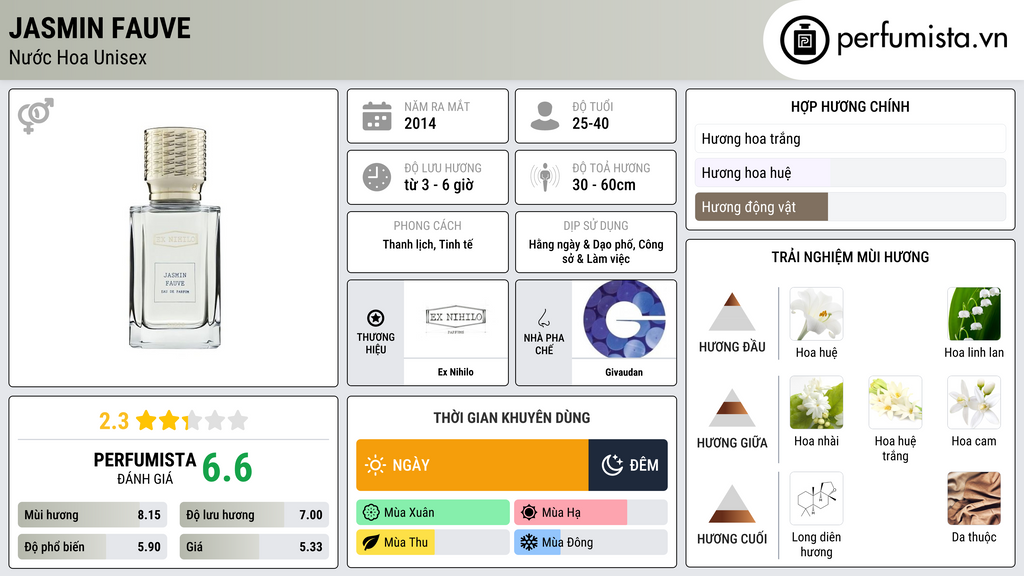The image size is (1024, 576).
Task: Click the person icon beside Độ tuổi
Action: [545, 116]
